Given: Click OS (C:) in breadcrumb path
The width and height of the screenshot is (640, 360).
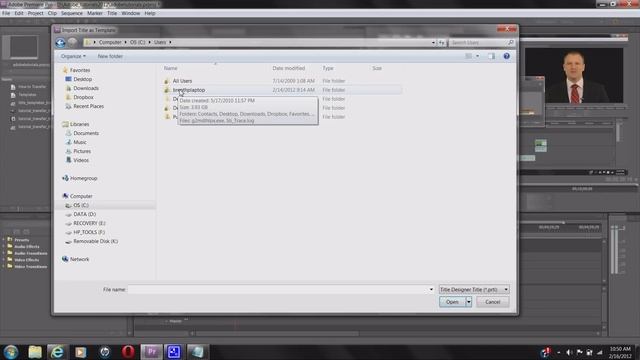Looking at the screenshot, I should click(138, 42).
